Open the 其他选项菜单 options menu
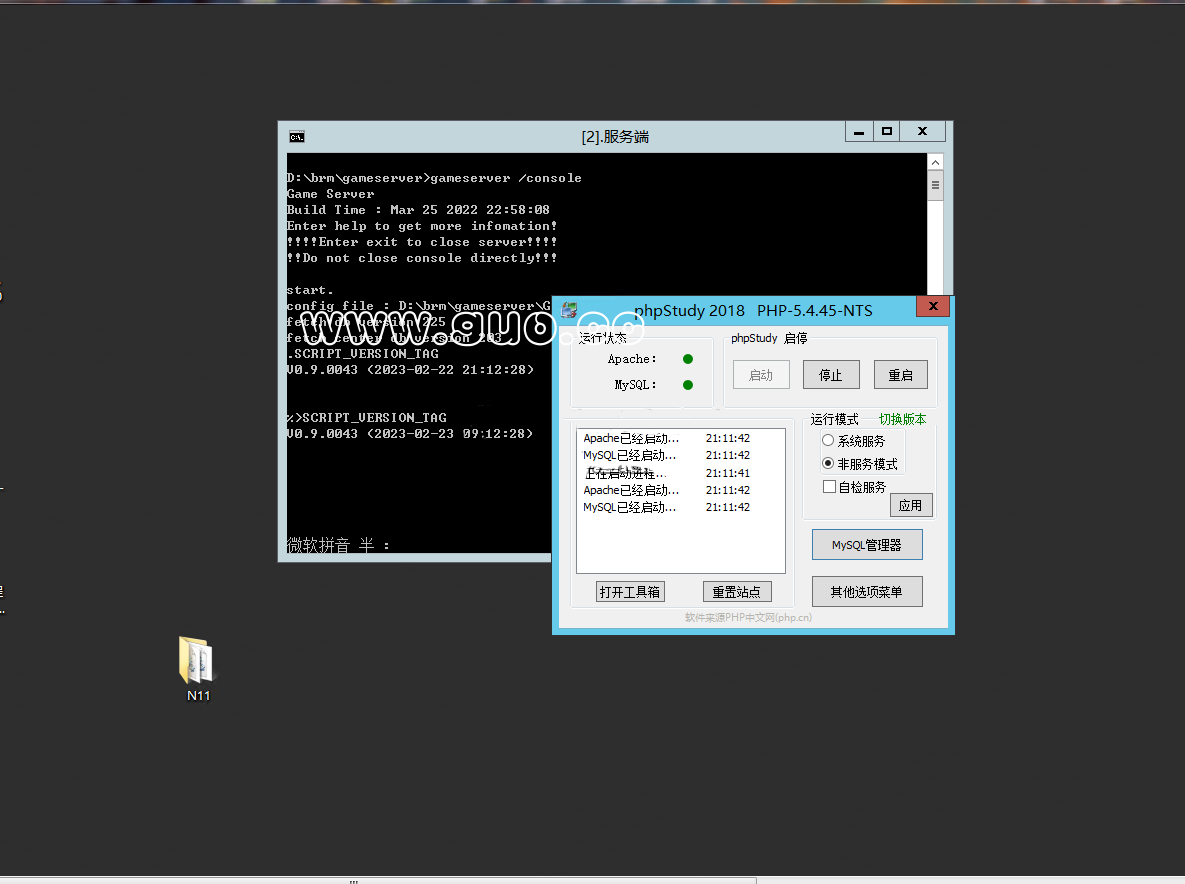 point(866,592)
